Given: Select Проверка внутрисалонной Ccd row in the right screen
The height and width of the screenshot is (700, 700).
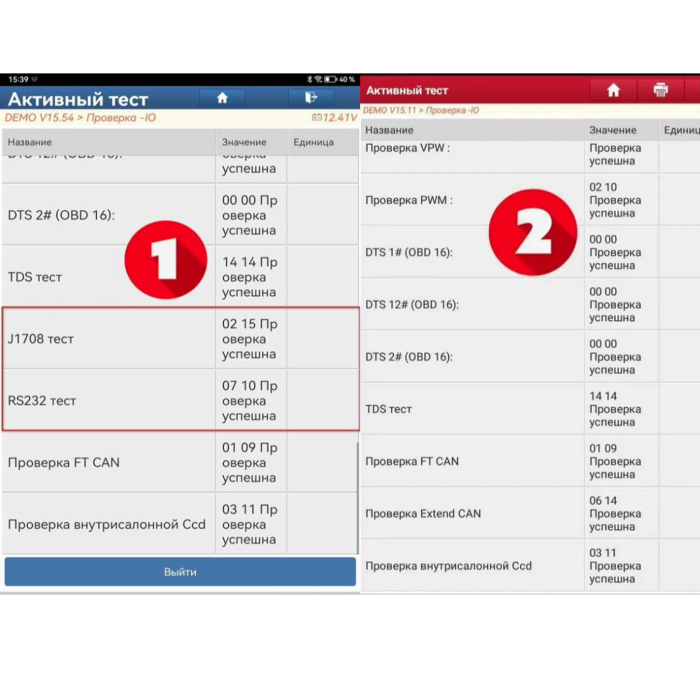Looking at the screenshot, I should coord(530,565).
